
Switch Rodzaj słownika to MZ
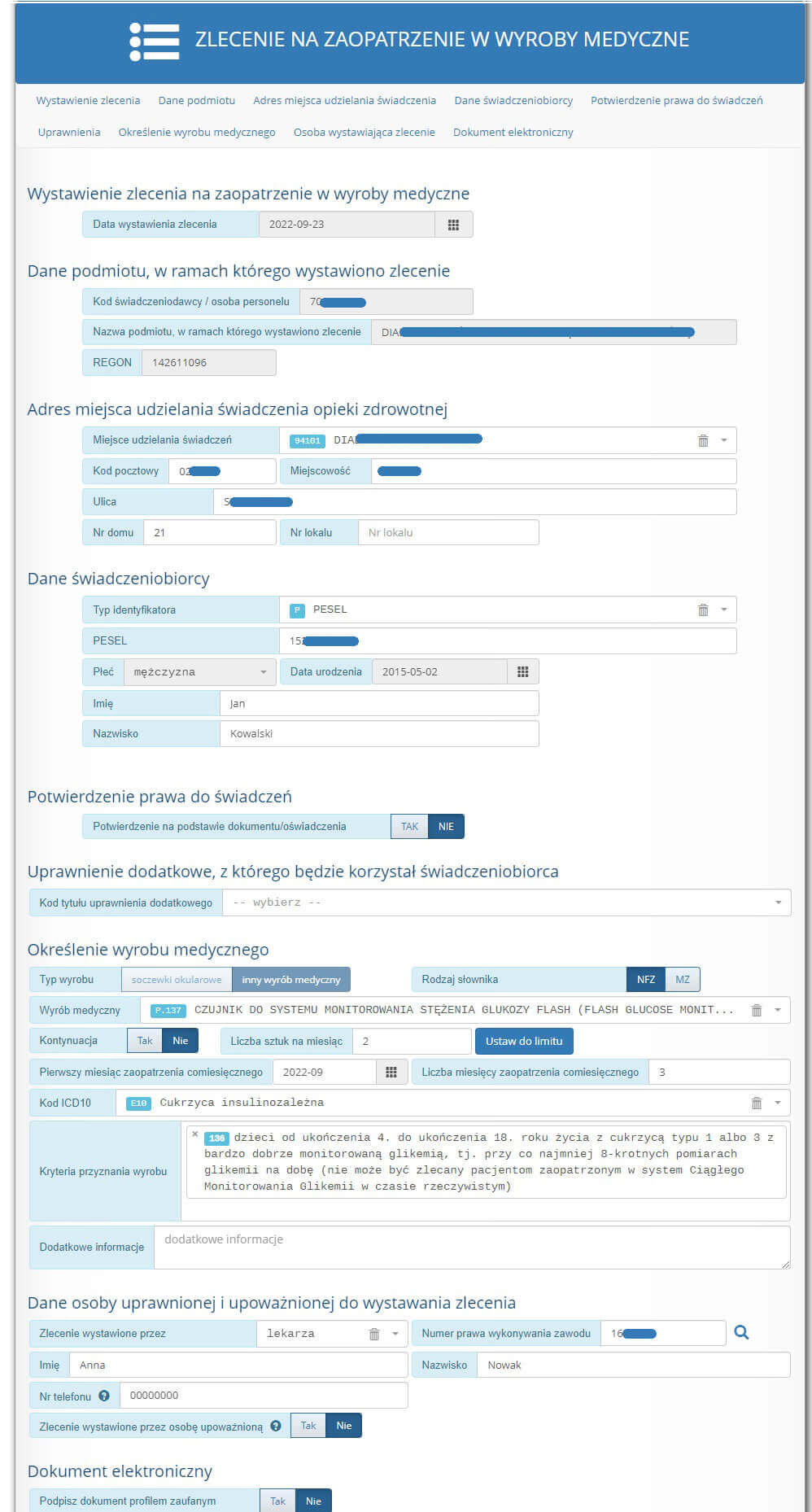click(x=682, y=980)
